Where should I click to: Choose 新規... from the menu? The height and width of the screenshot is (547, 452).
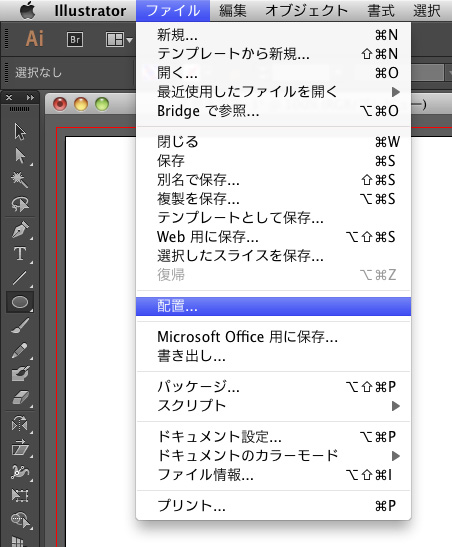273,35
